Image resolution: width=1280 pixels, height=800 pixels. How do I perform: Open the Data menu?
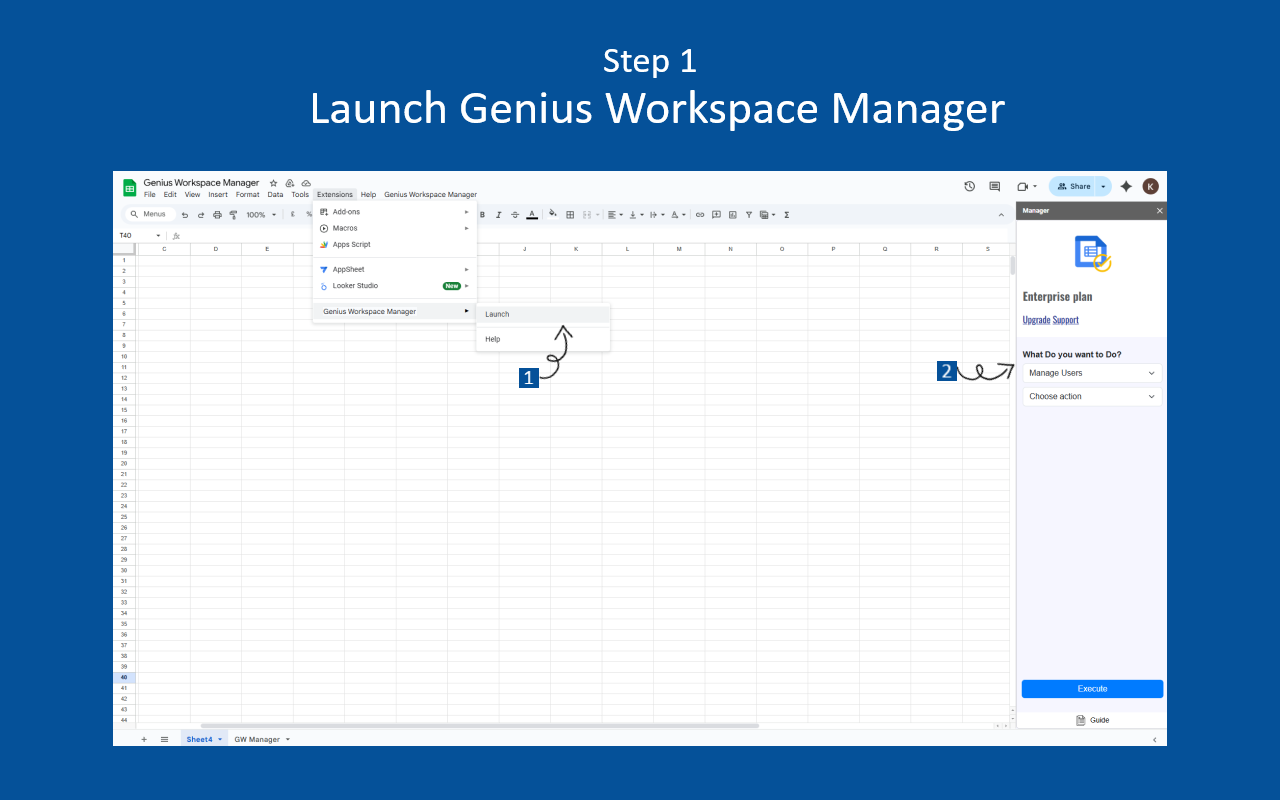tap(275, 195)
